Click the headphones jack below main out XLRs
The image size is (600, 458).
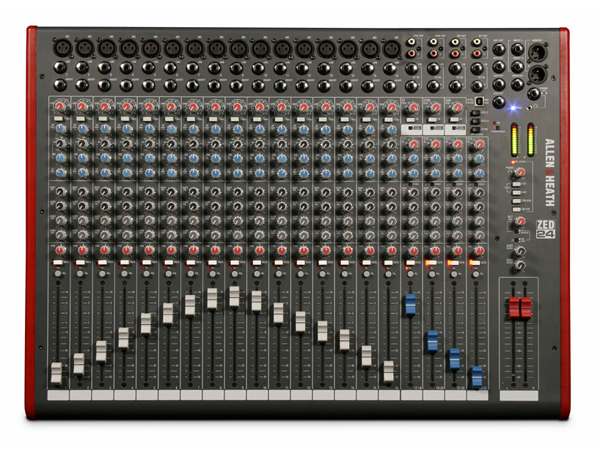[533, 93]
